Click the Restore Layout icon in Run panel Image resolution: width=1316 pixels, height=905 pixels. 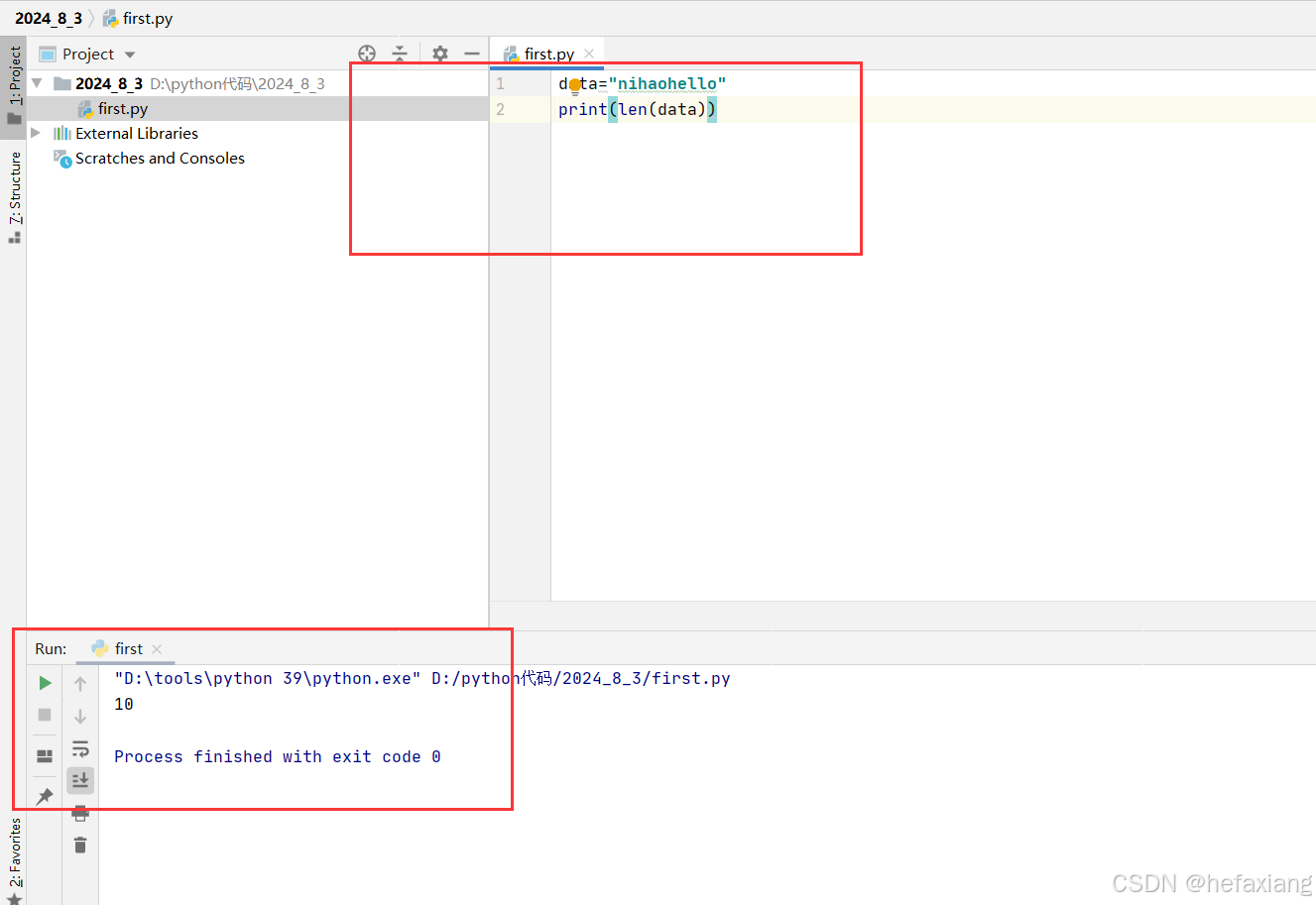tap(45, 756)
